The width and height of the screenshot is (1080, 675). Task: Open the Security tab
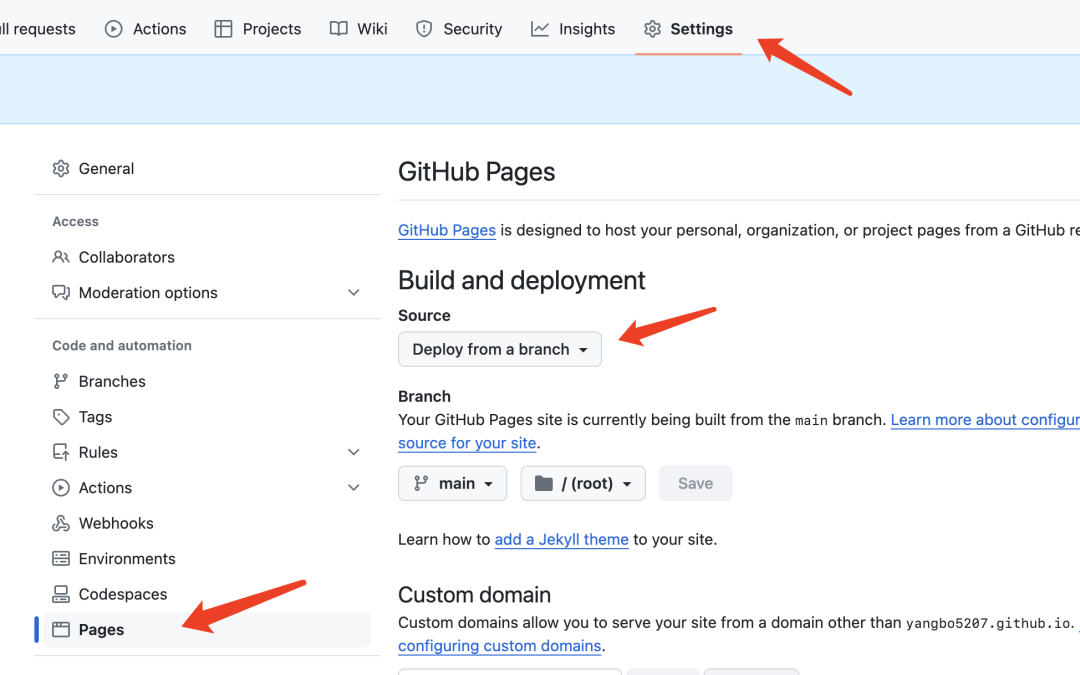point(459,29)
